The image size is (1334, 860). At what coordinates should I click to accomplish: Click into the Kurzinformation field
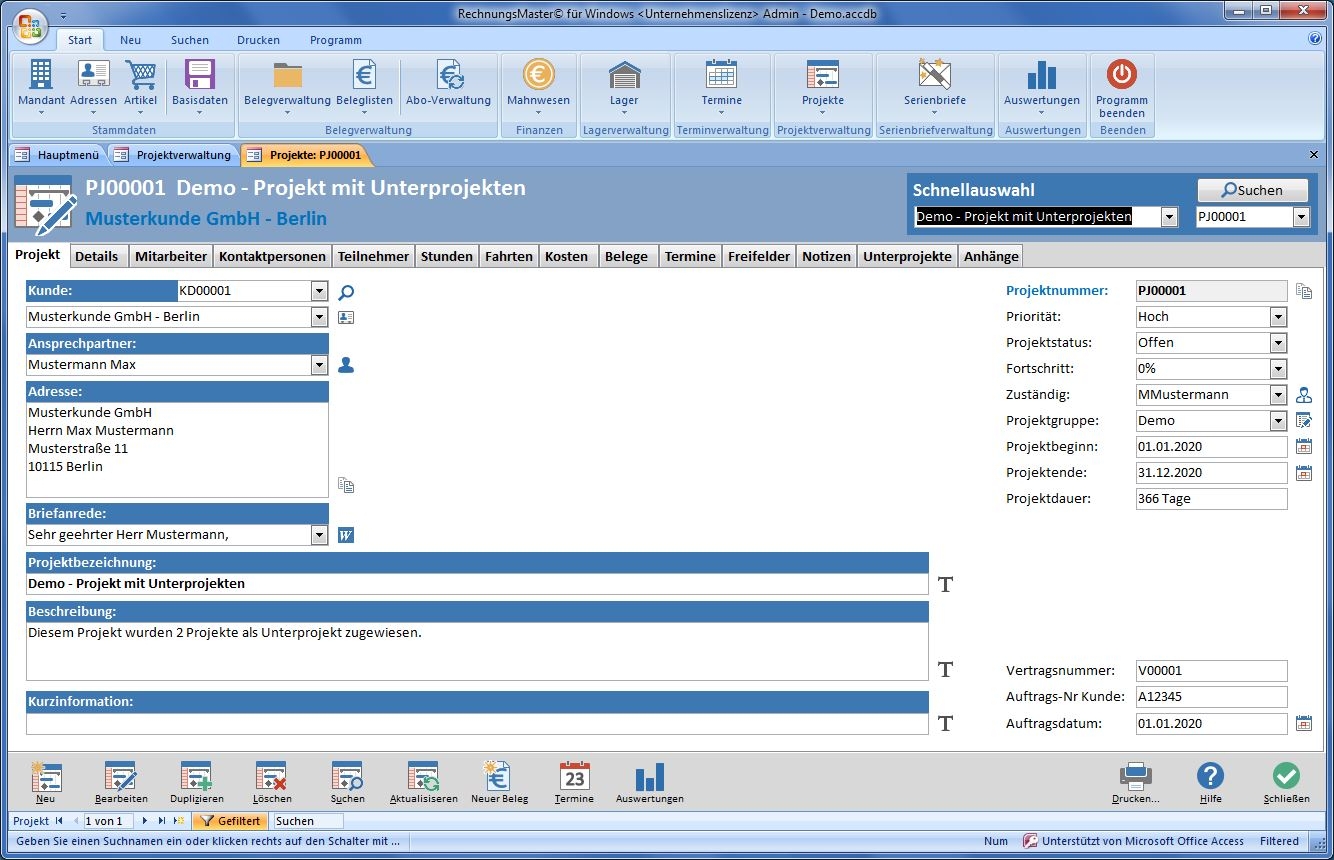478,723
